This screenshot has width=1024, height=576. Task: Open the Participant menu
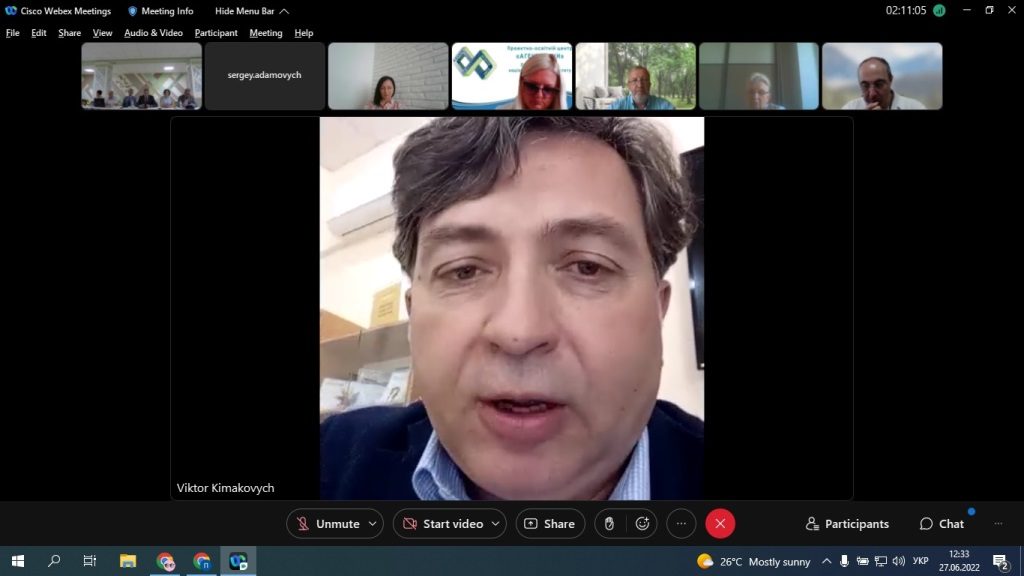(x=216, y=33)
